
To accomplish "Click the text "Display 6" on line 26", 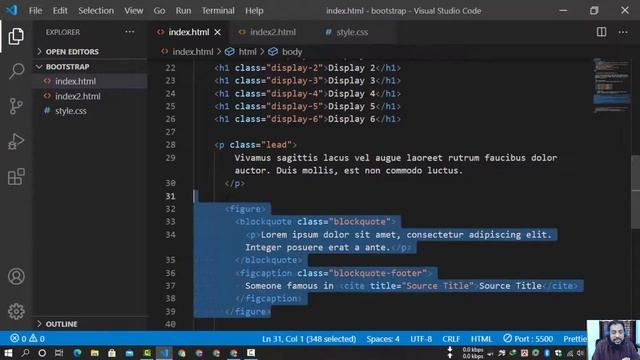I will pos(352,119).
